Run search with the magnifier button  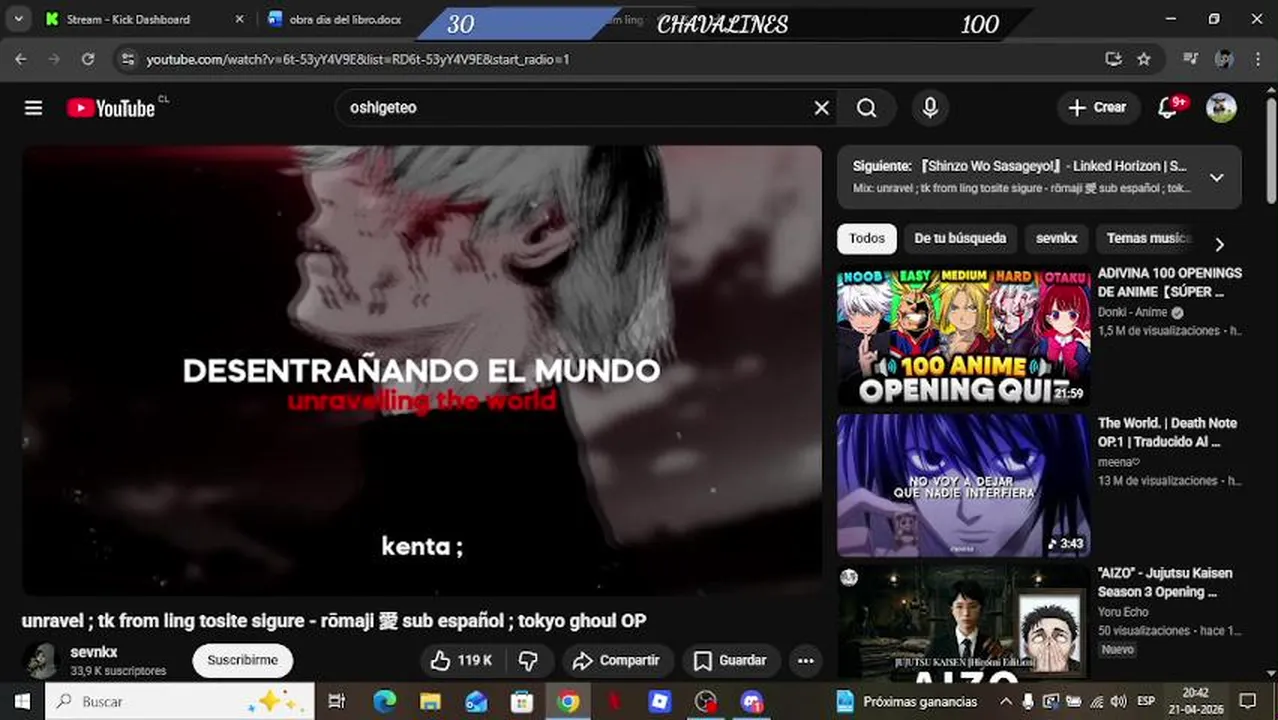867,108
